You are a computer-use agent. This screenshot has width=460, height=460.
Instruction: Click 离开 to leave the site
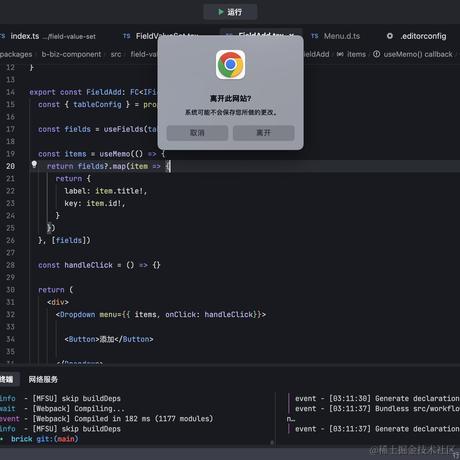click(263, 133)
